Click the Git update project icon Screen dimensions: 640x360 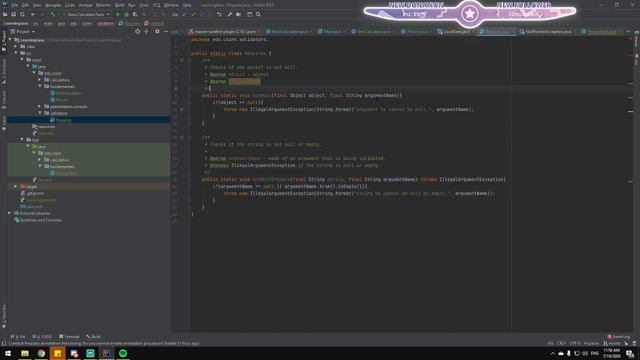(x=184, y=14)
